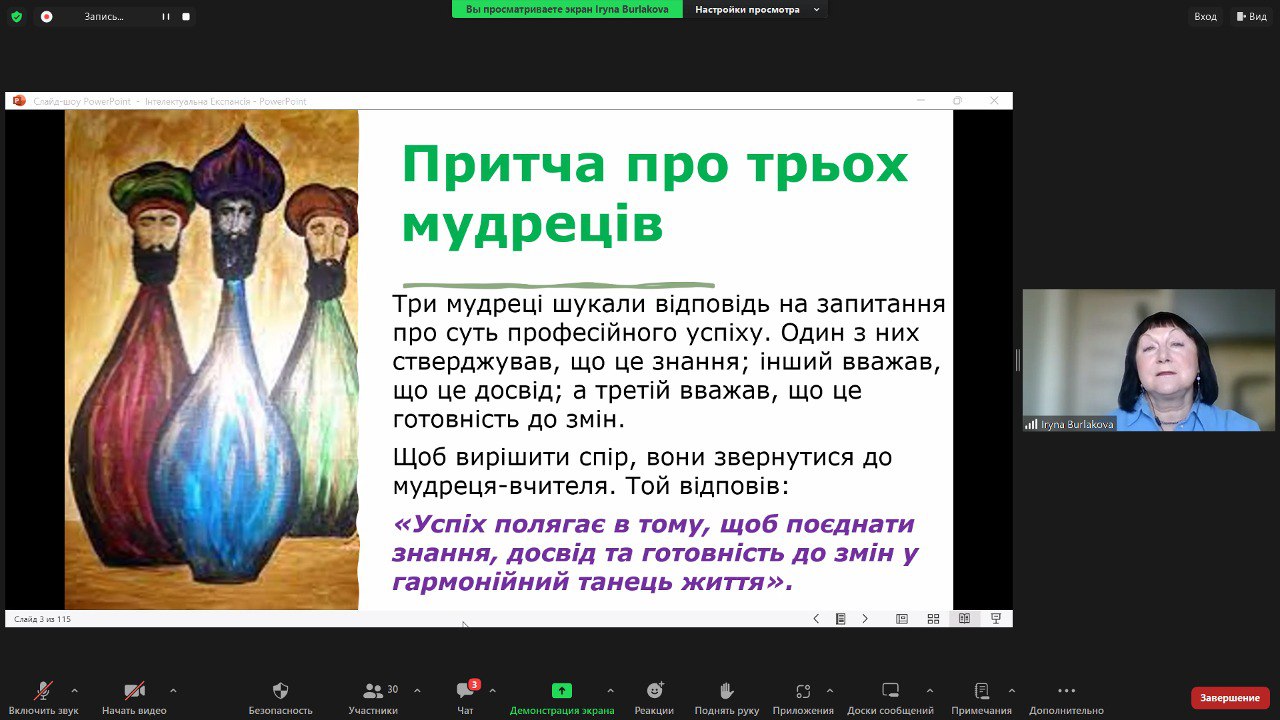Click the green 'Вы просматриваете экран Iryna Burlakova' banner
This screenshot has height=720, width=1280.
coord(567,9)
